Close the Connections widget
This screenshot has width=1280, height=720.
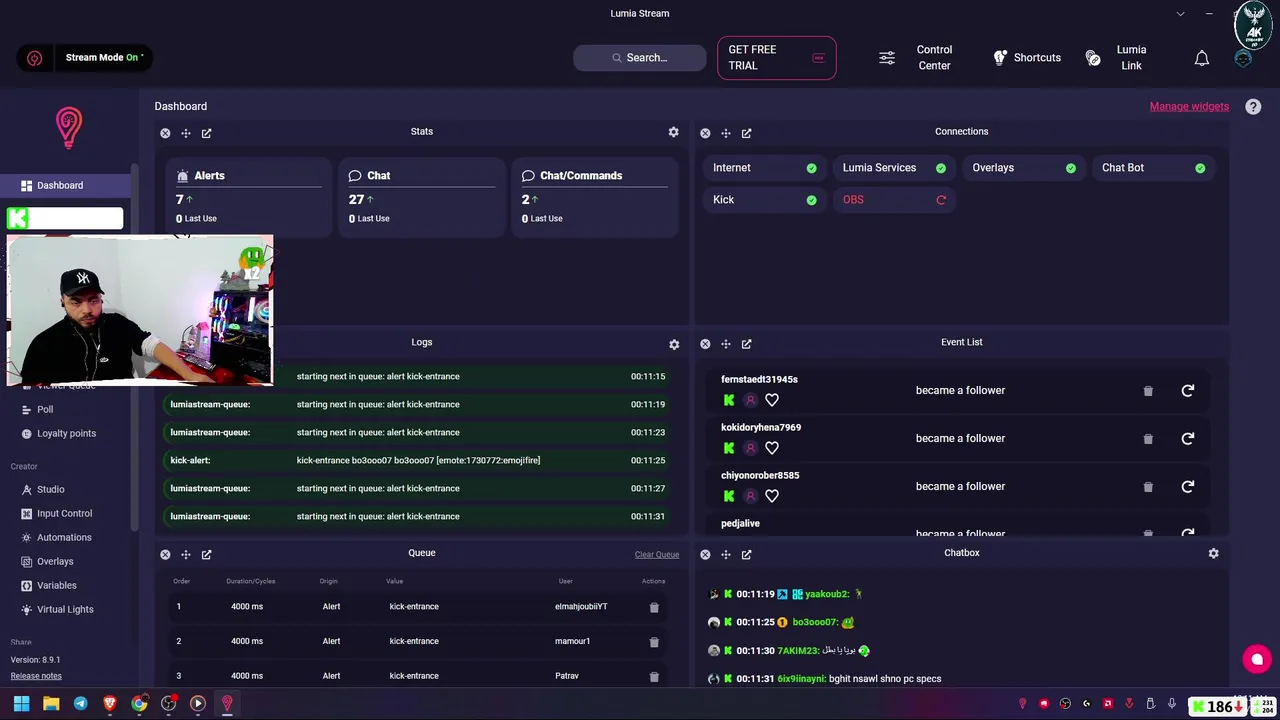click(x=705, y=133)
